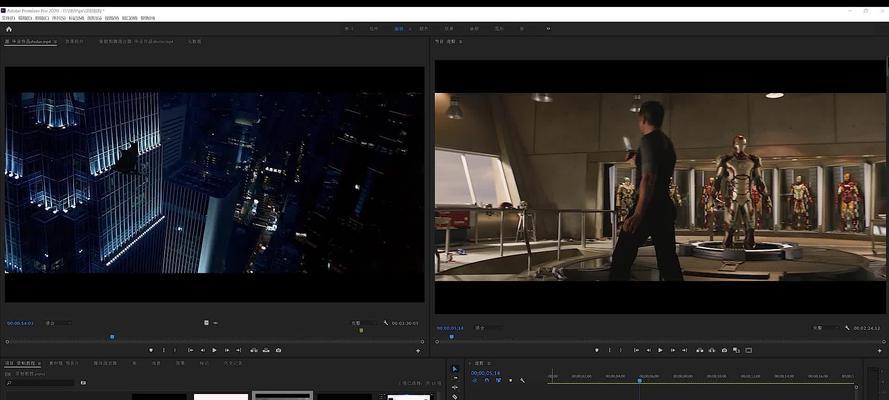Click Drag Audio Only icon in Source monitor
Image resolution: width=889 pixels, height=400 pixels.
[x=215, y=323]
